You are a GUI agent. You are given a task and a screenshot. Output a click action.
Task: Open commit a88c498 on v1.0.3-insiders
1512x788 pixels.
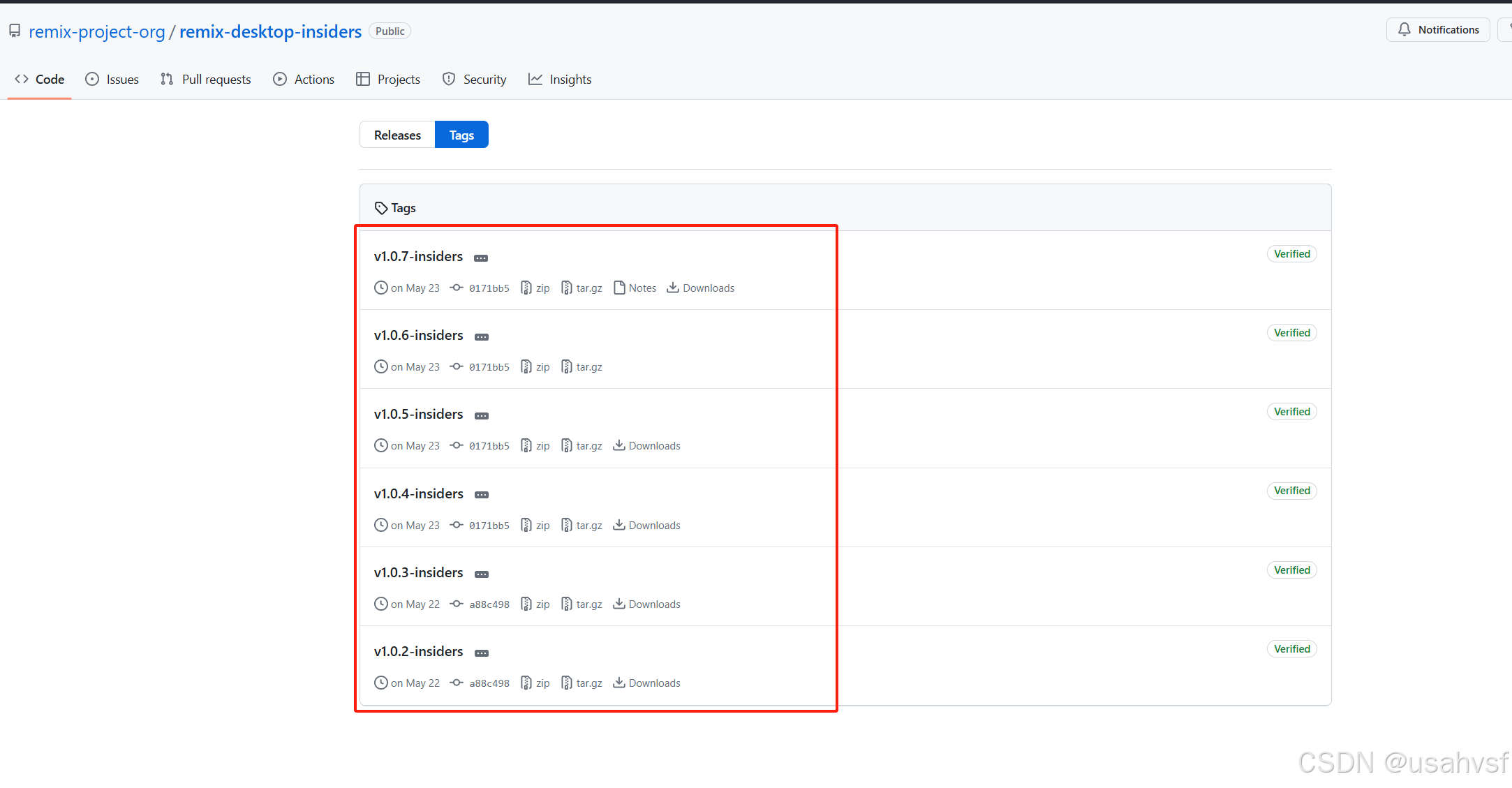pos(489,604)
